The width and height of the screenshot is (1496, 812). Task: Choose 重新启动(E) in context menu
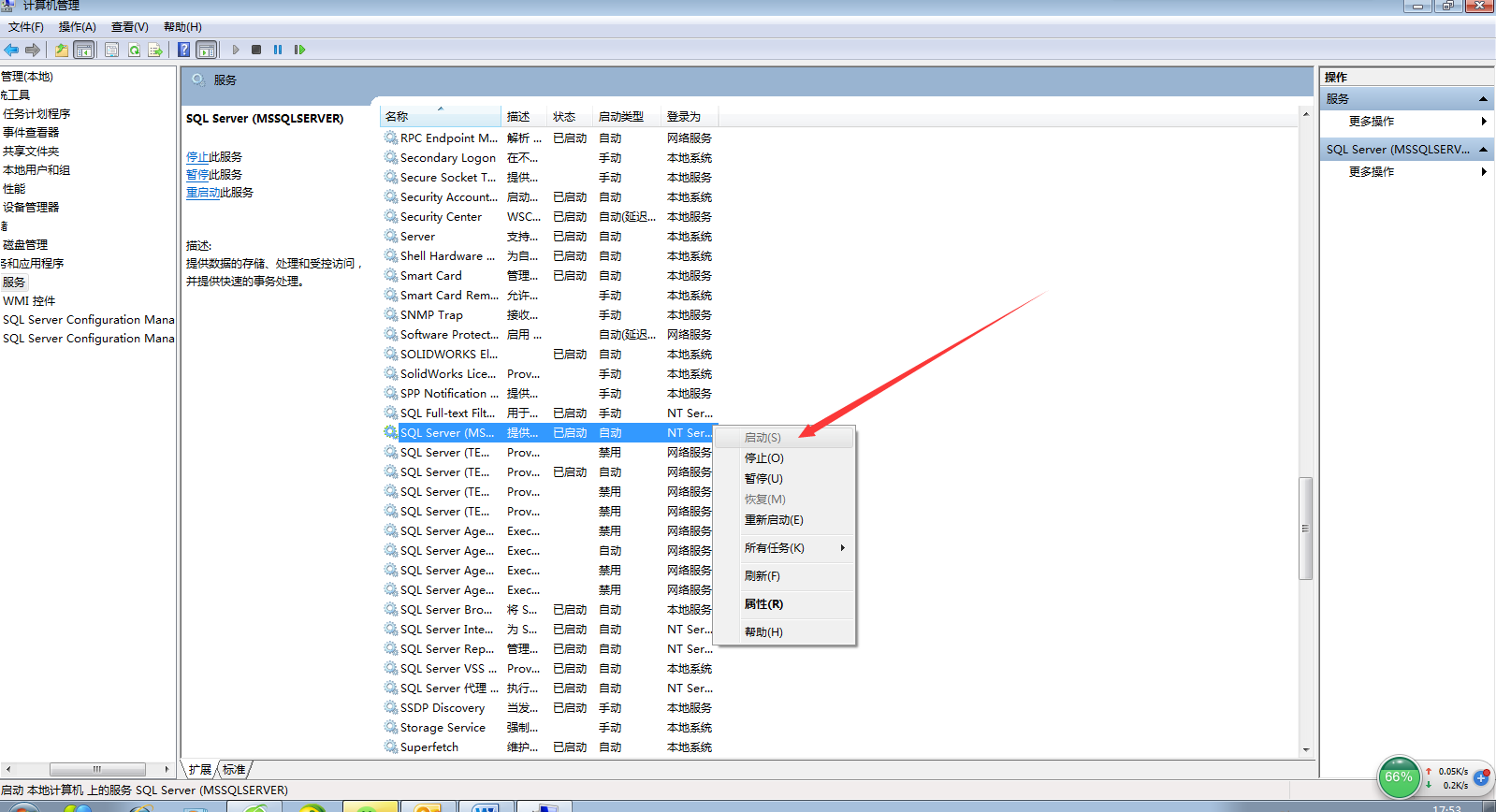click(784, 519)
